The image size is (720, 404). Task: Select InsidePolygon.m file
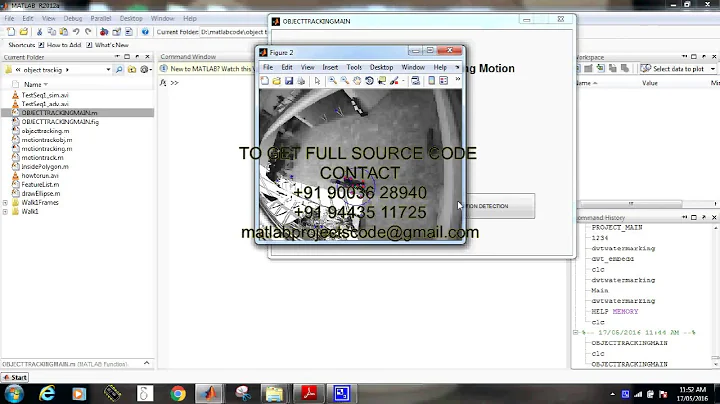click(x=45, y=167)
